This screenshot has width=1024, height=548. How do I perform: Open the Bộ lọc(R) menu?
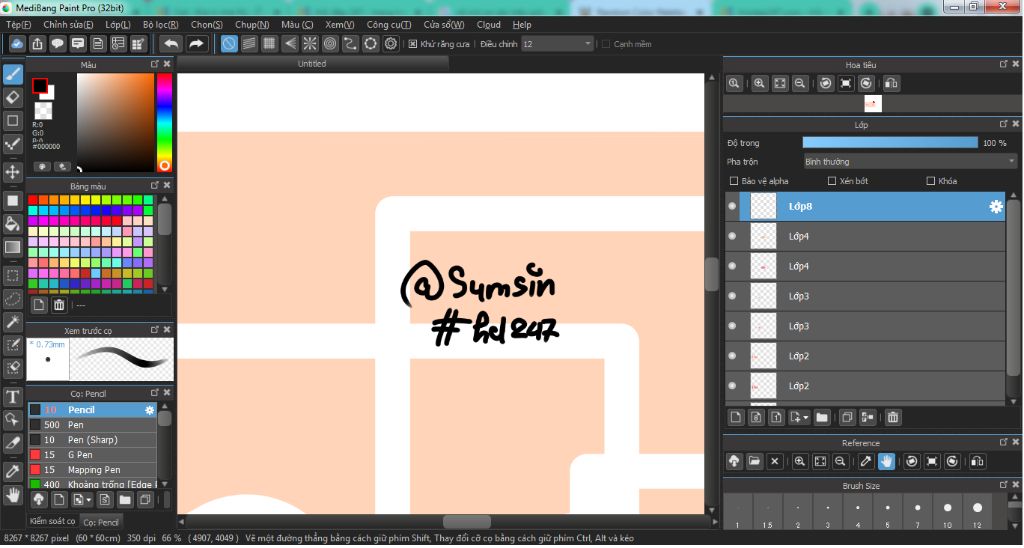(x=161, y=25)
